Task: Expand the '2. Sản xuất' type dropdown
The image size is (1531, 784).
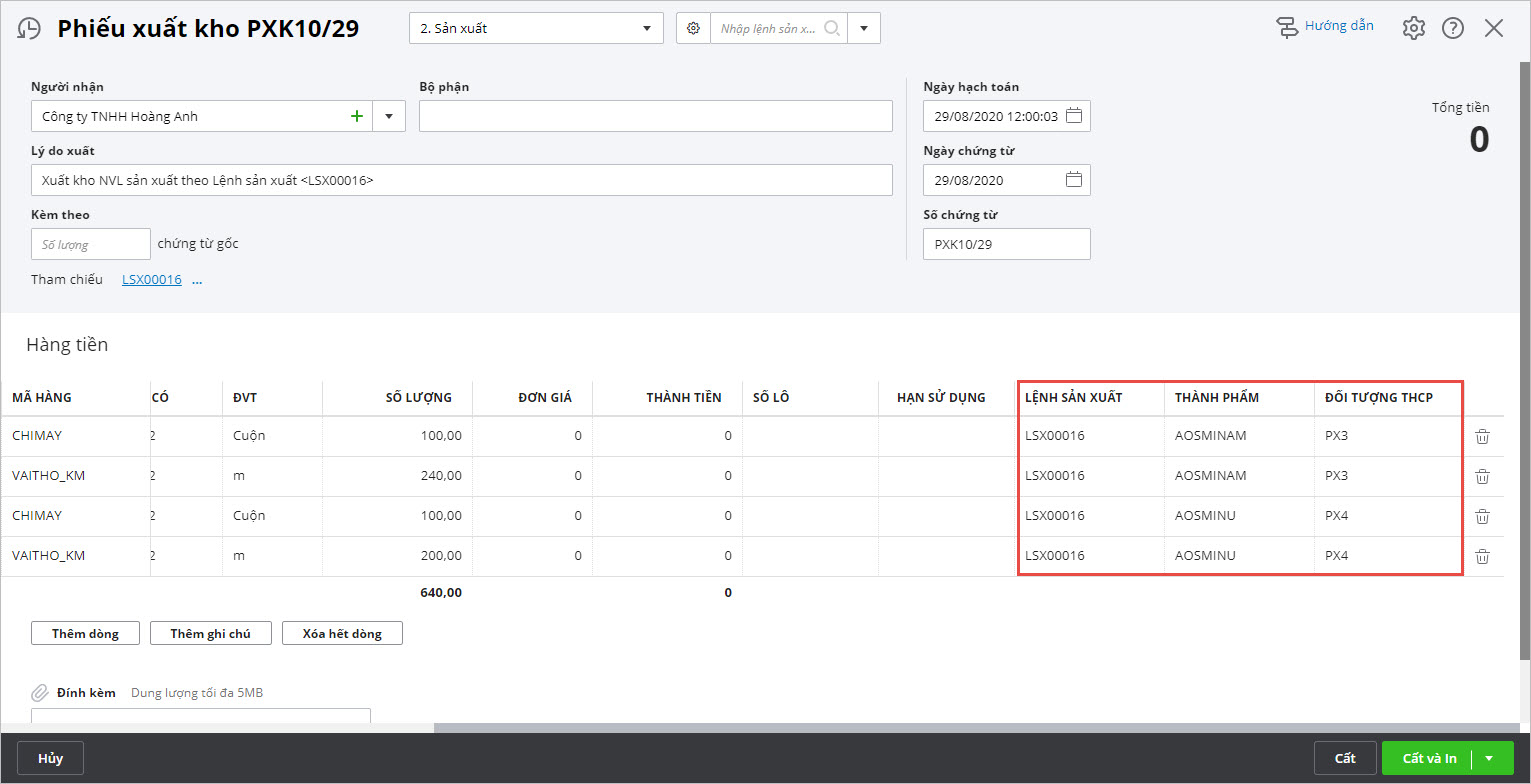Action: click(645, 29)
